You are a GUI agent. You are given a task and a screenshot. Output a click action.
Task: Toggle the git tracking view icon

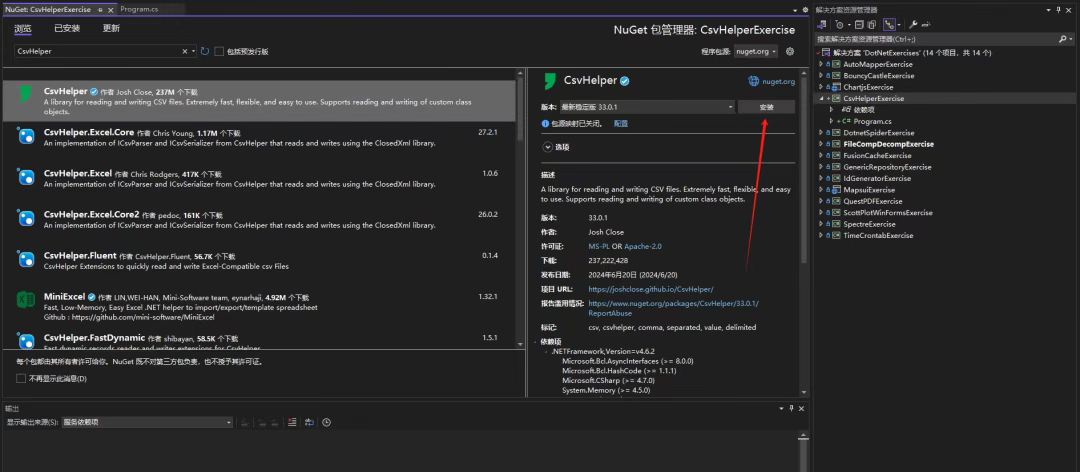coord(889,24)
